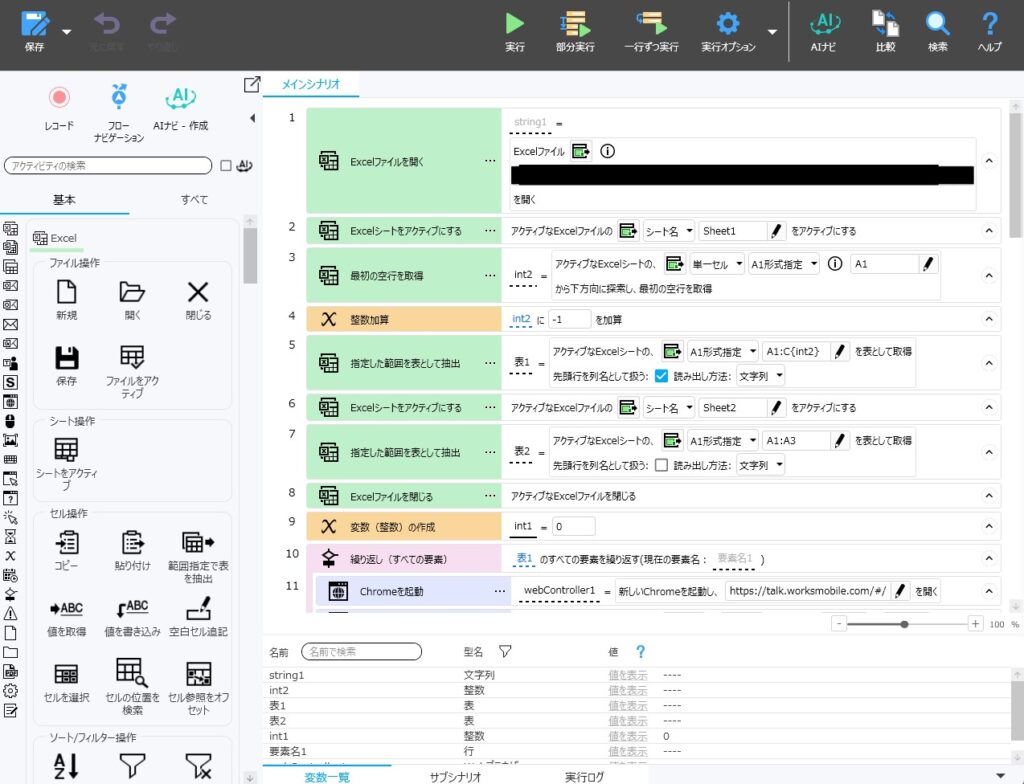
Task: Open ヘルプ help
Action: pos(989,31)
